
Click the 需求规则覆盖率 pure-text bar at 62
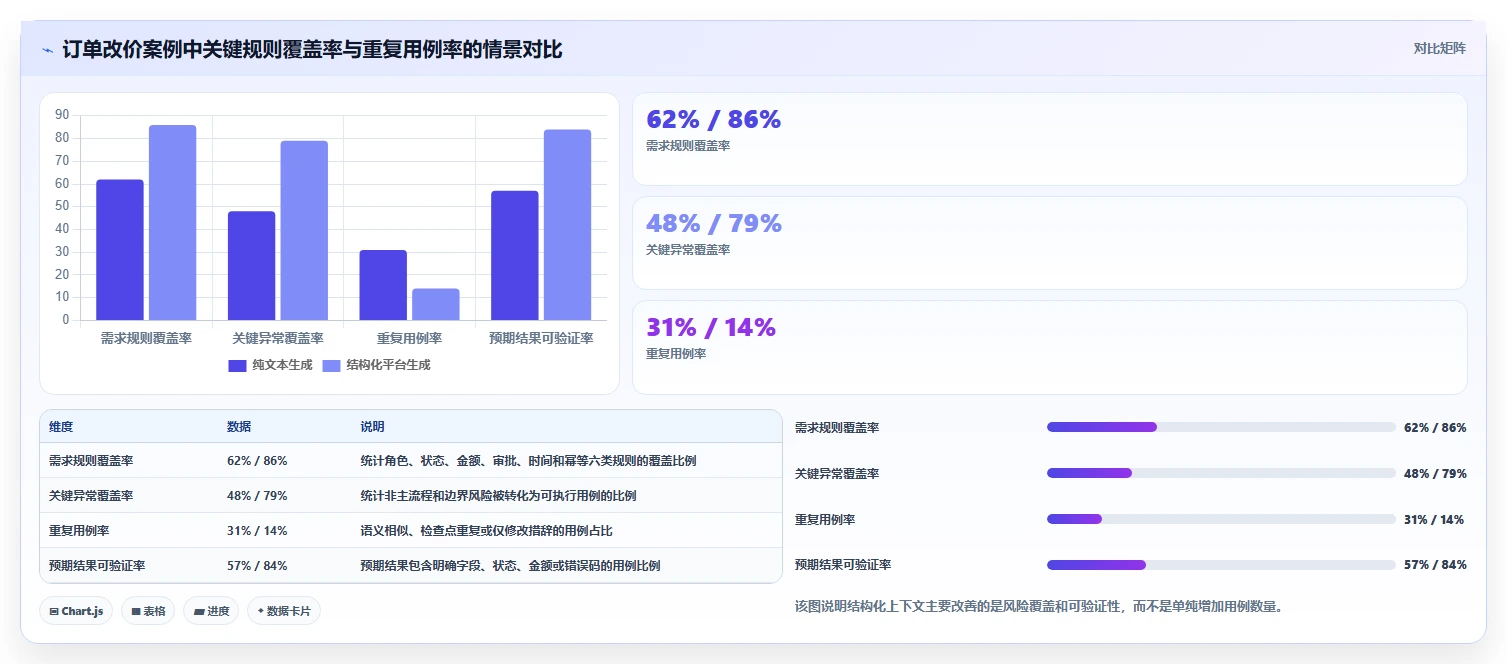point(120,250)
